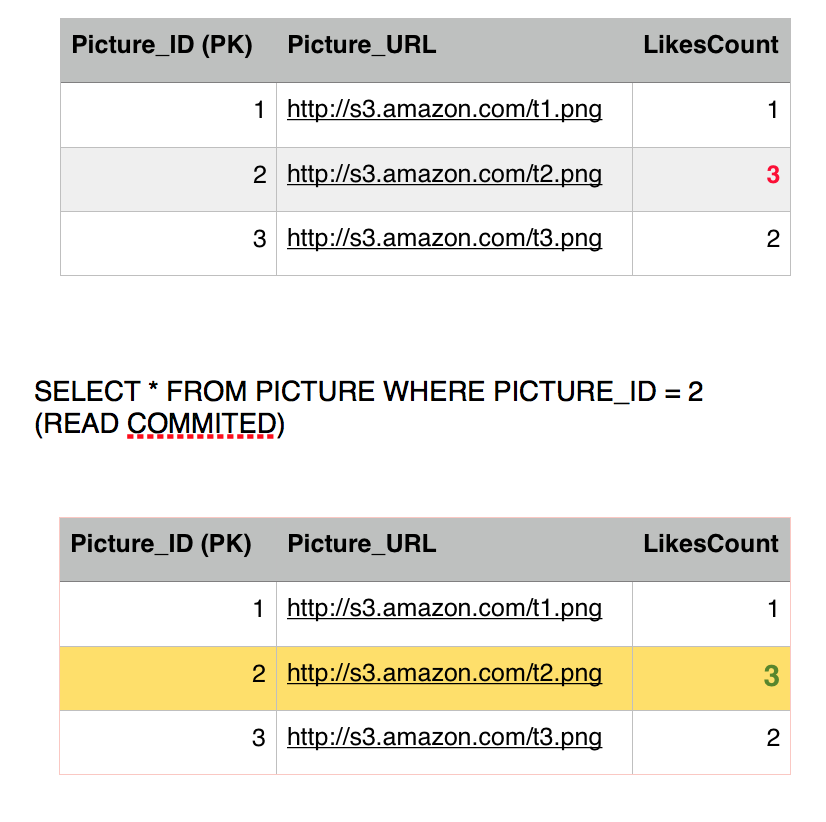
Task: Click the Picture_ID (PK) header in the bottom table
Action: pos(161,544)
